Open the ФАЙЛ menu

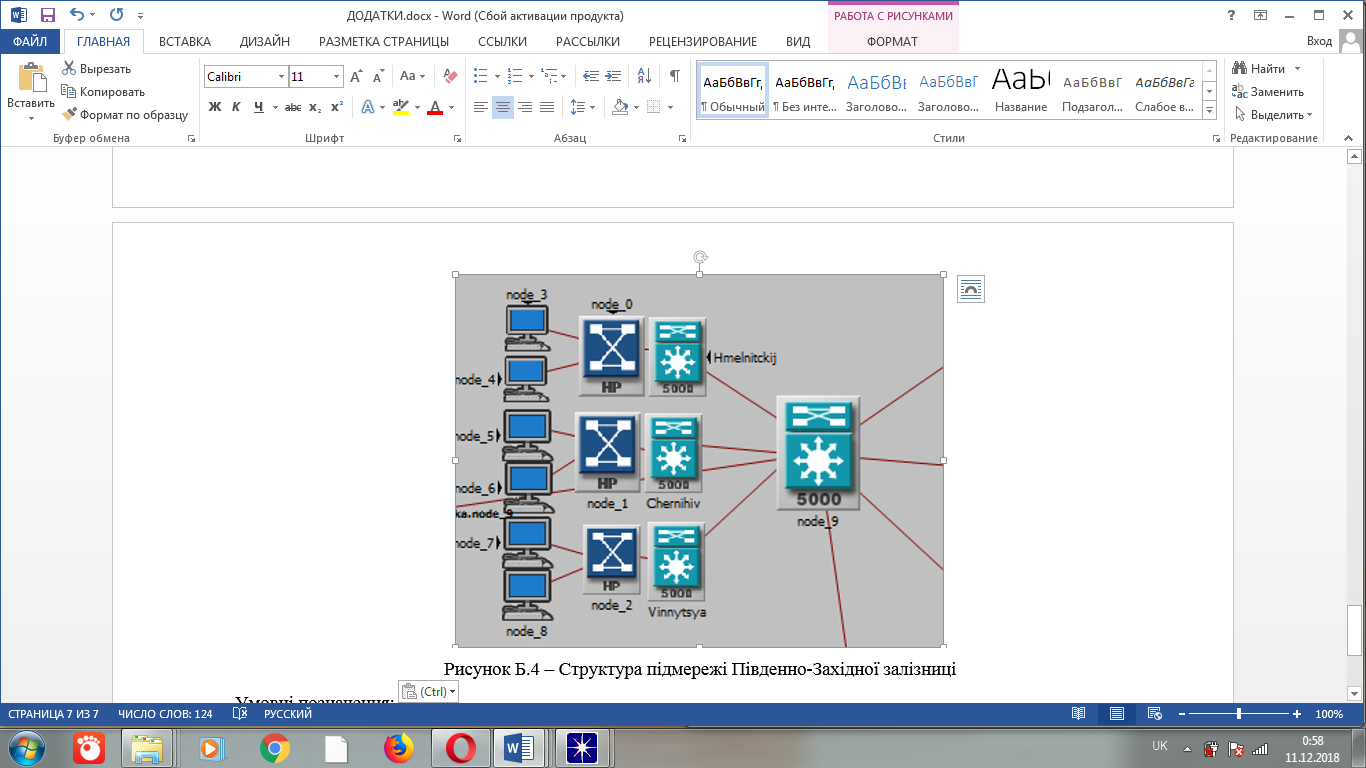[x=30, y=41]
